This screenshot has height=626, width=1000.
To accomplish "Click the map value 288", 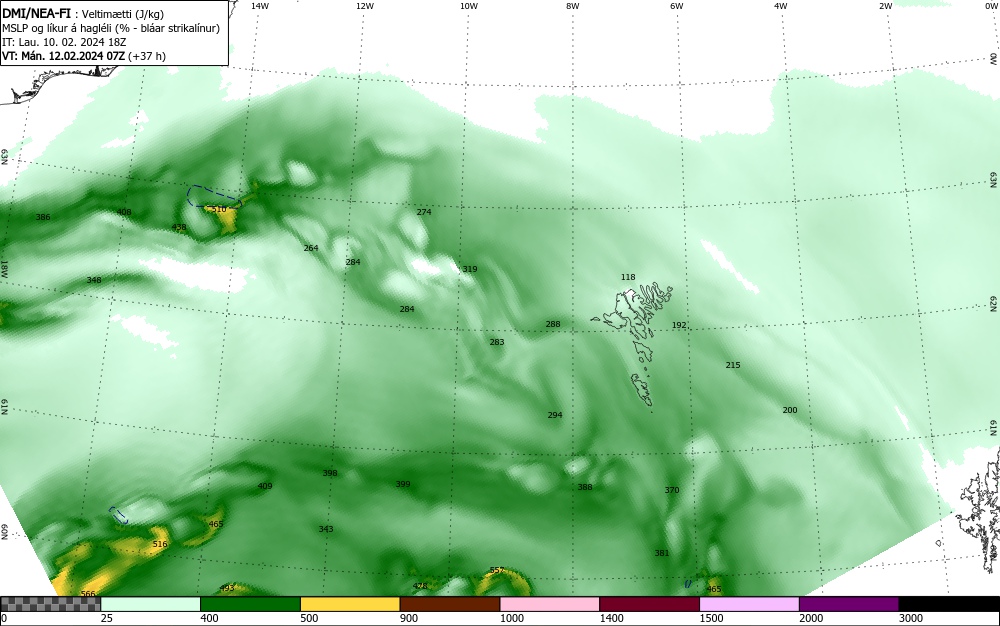I will 553,324.
